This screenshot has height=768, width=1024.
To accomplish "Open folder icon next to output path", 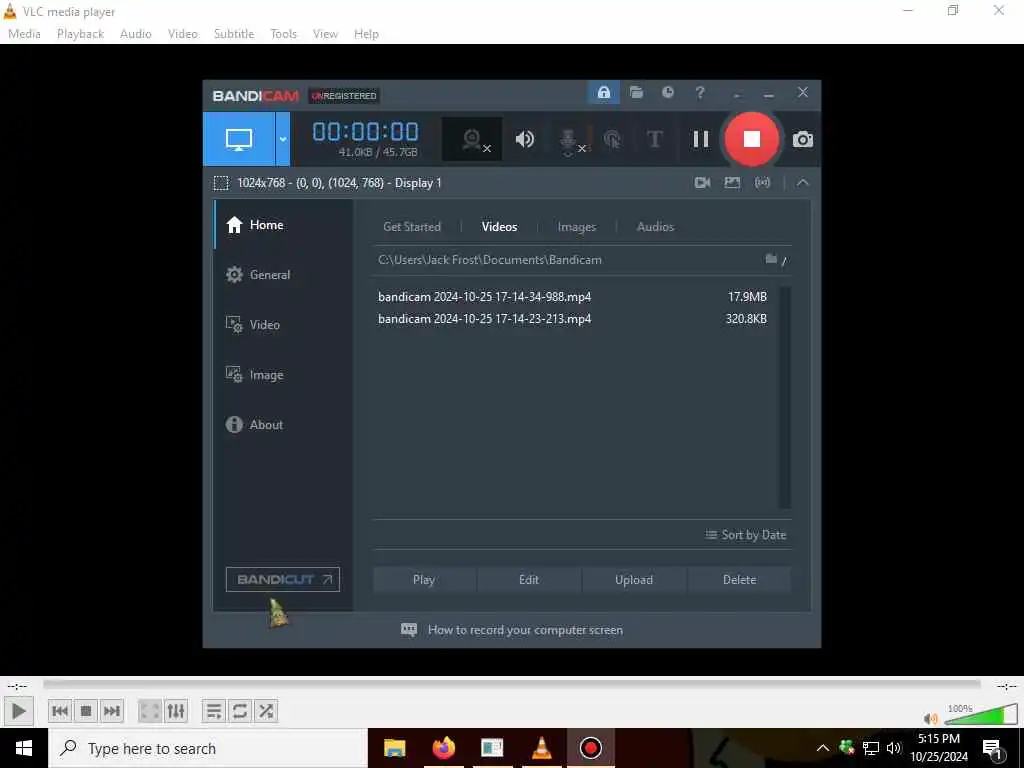I will [x=771, y=259].
